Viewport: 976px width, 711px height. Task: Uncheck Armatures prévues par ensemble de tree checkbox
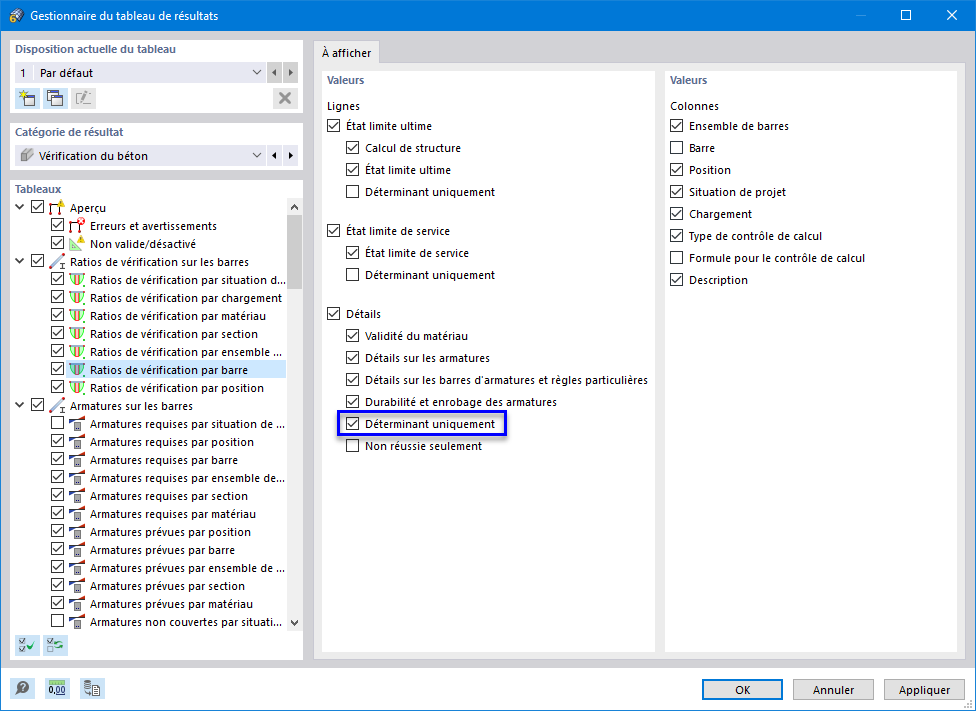click(57, 567)
